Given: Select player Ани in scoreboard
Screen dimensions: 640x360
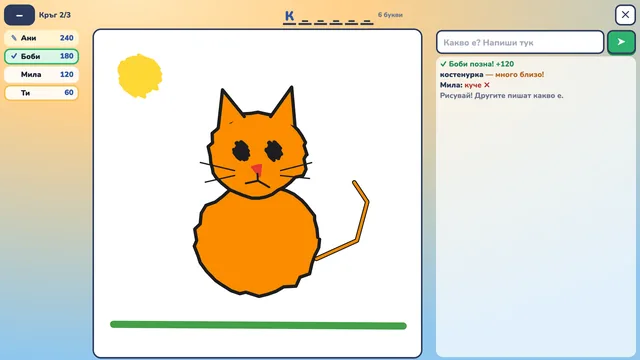Looking at the screenshot, I should [x=41, y=38].
